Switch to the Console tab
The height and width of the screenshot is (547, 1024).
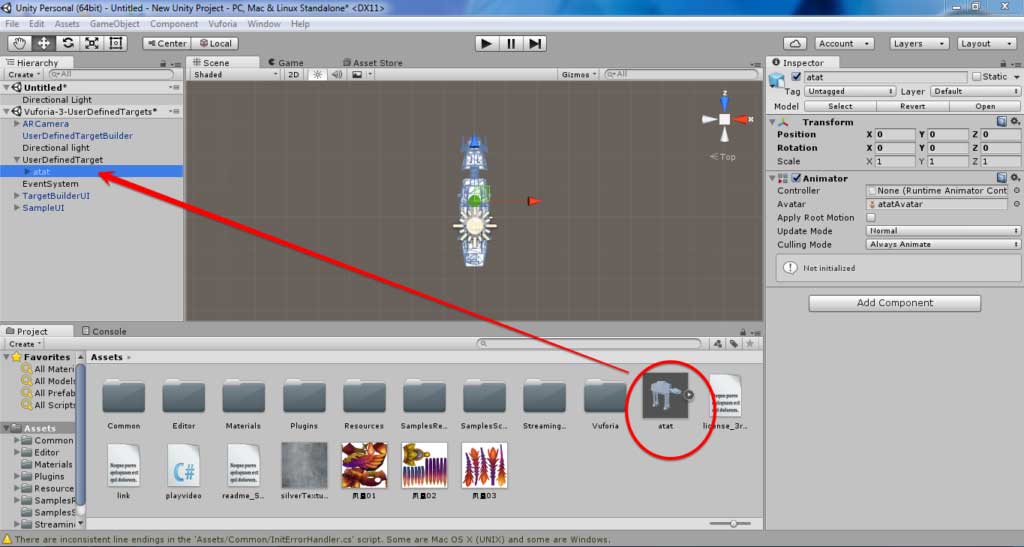[104, 331]
